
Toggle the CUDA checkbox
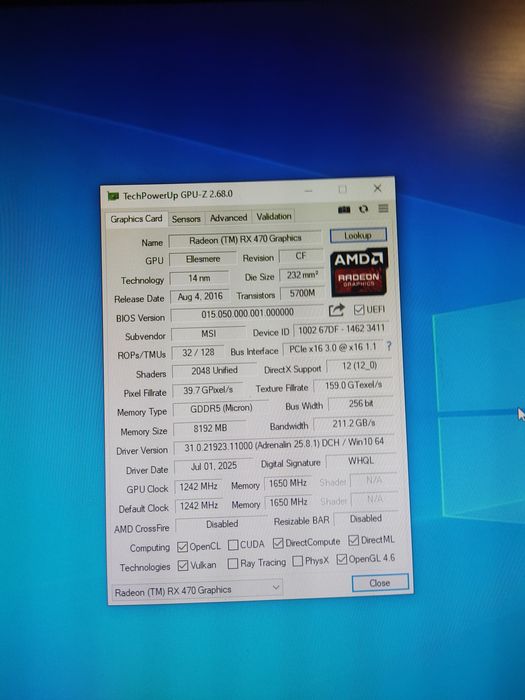[x=233, y=545]
